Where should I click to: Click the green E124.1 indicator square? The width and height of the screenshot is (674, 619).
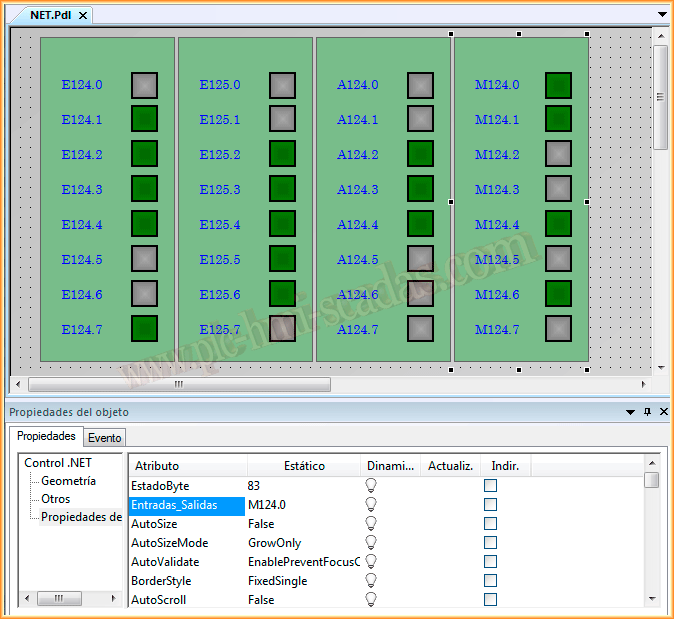pyautogui.click(x=144, y=120)
